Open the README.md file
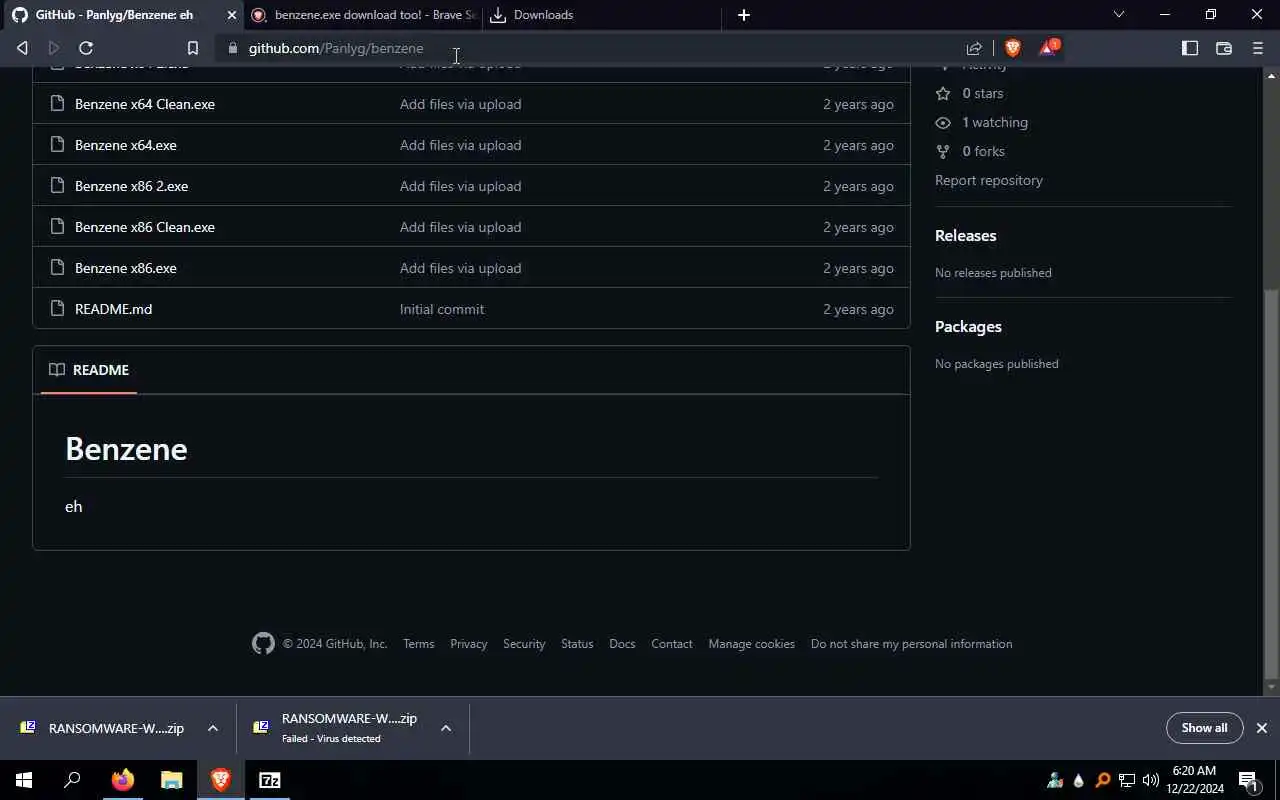Screen dimensions: 1280x800 pos(114,309)
